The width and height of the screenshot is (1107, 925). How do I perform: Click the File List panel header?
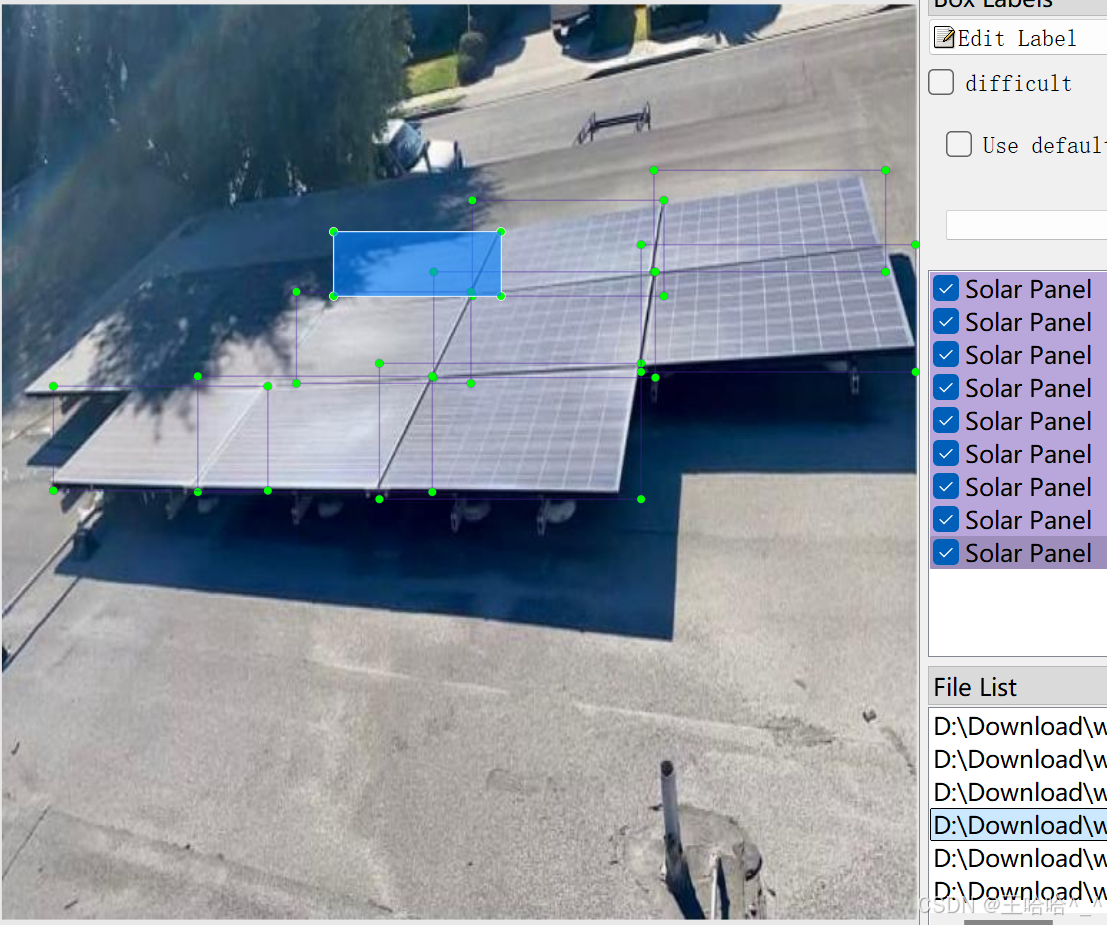point(1017,686)
